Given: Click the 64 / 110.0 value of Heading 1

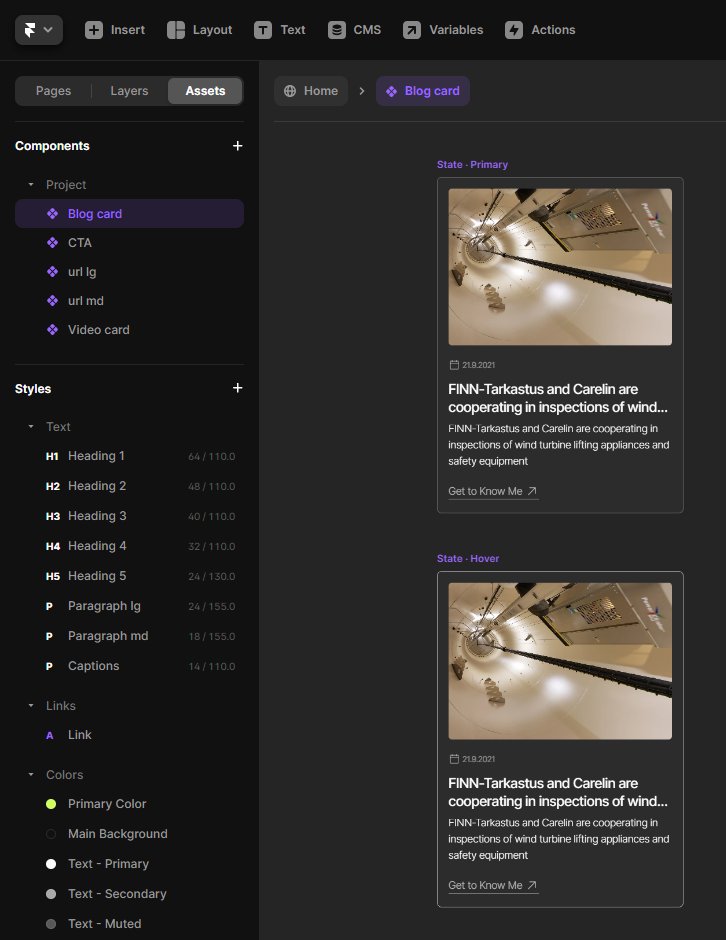Looking at the screenshot, I should (212, 457).
